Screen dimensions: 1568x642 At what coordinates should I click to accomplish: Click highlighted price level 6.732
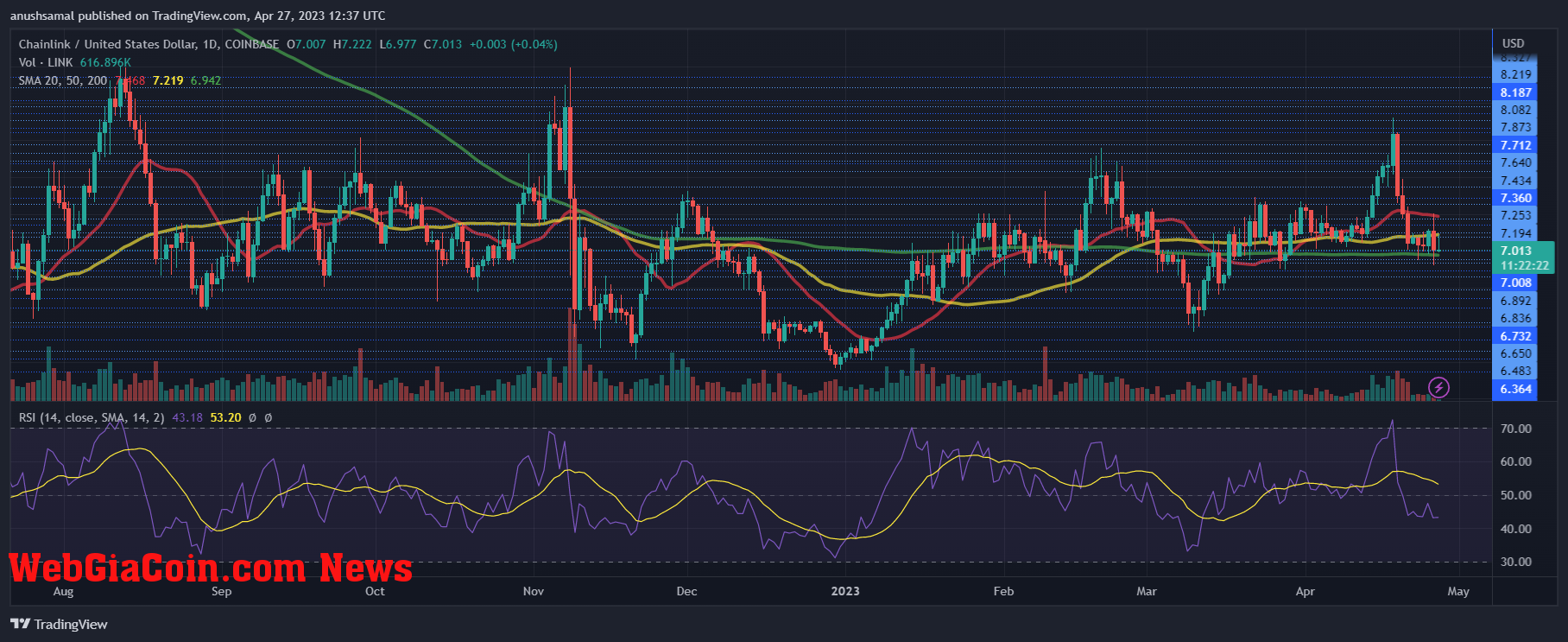1515,336
